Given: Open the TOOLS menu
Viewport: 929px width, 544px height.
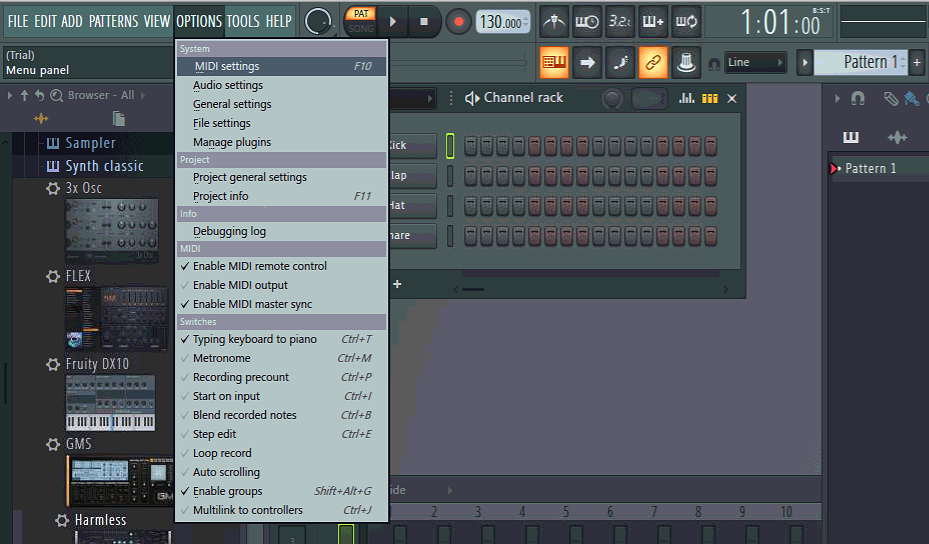Looking at the screenshot, I should tap(243, 21).
